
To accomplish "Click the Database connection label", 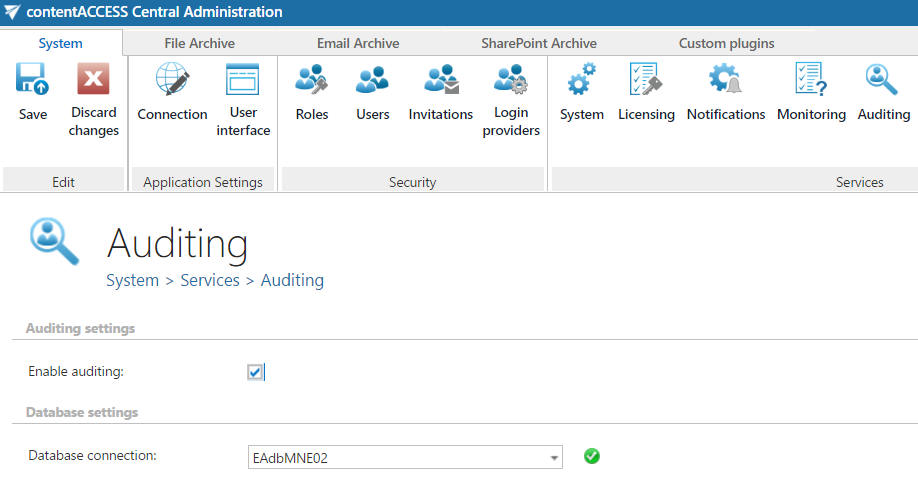I will tap(93, 456).
